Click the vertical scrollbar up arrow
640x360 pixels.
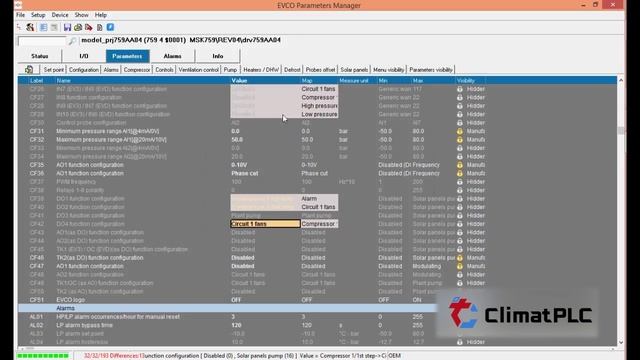point(621,80)
